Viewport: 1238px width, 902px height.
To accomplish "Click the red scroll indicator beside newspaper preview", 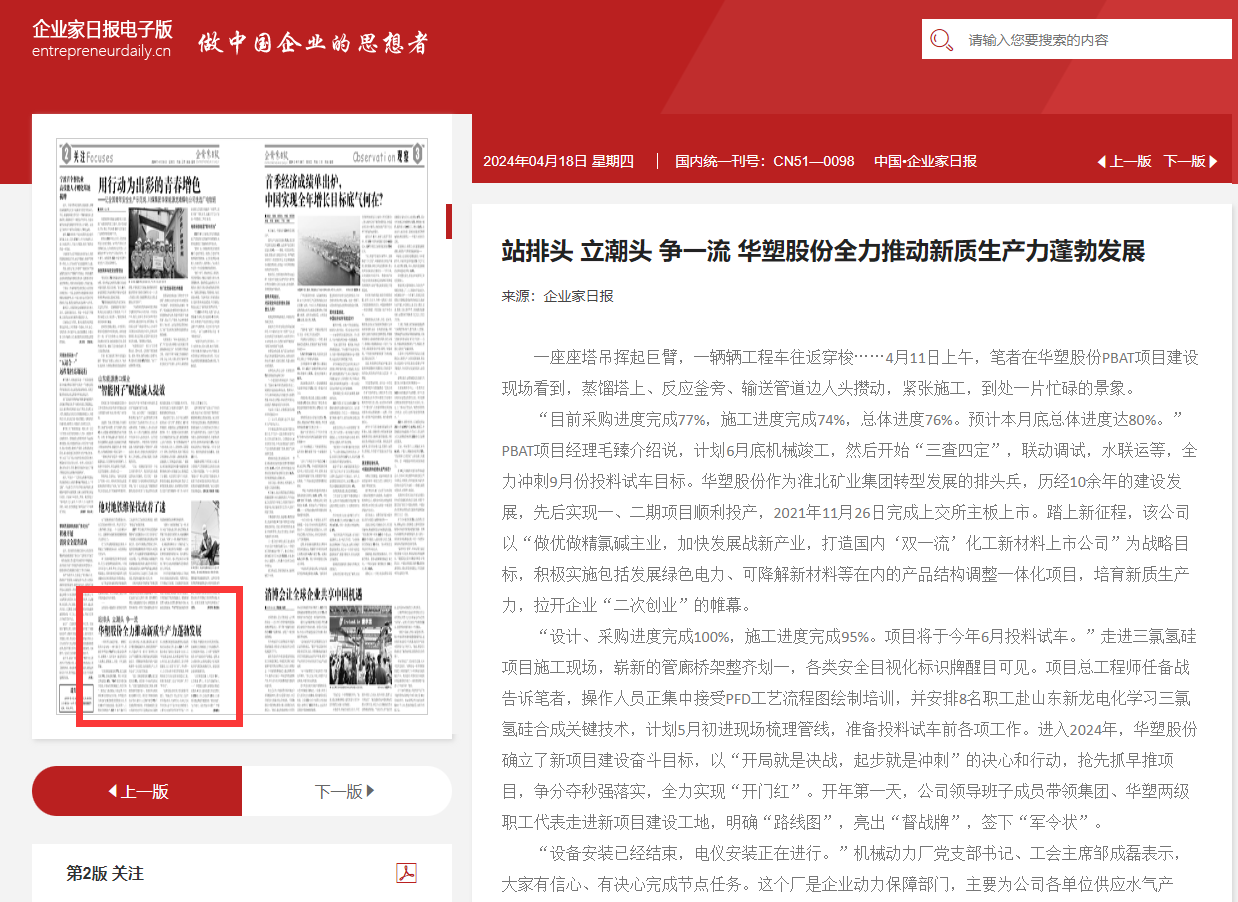I will pos(449,221).
